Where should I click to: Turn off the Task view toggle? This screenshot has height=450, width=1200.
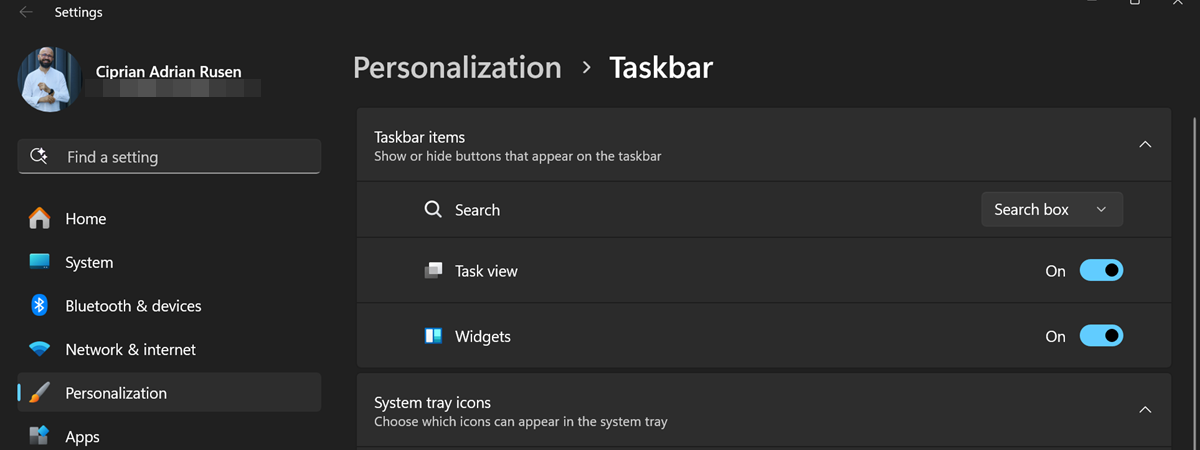point(1101,271)
